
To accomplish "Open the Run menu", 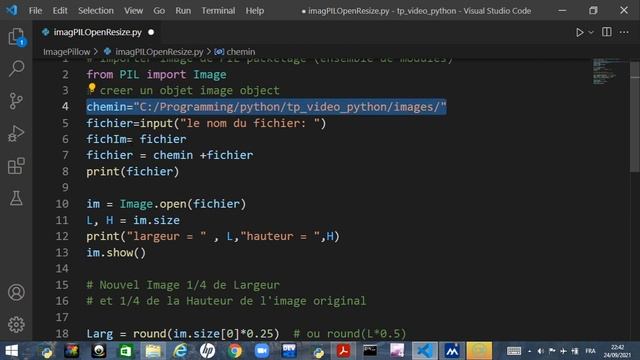I will 183,11.
